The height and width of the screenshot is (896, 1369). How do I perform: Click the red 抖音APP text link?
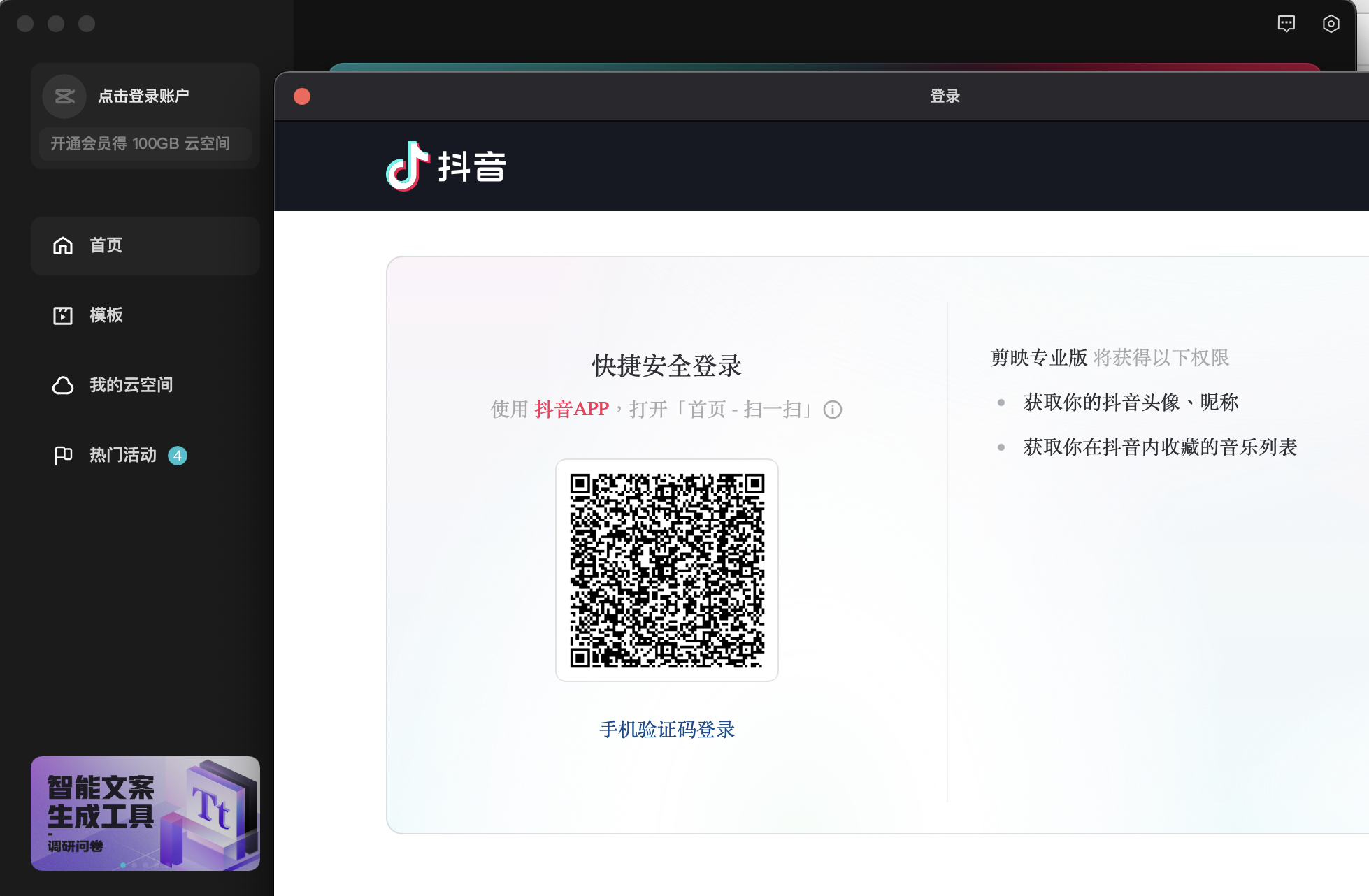pos(571,409)
